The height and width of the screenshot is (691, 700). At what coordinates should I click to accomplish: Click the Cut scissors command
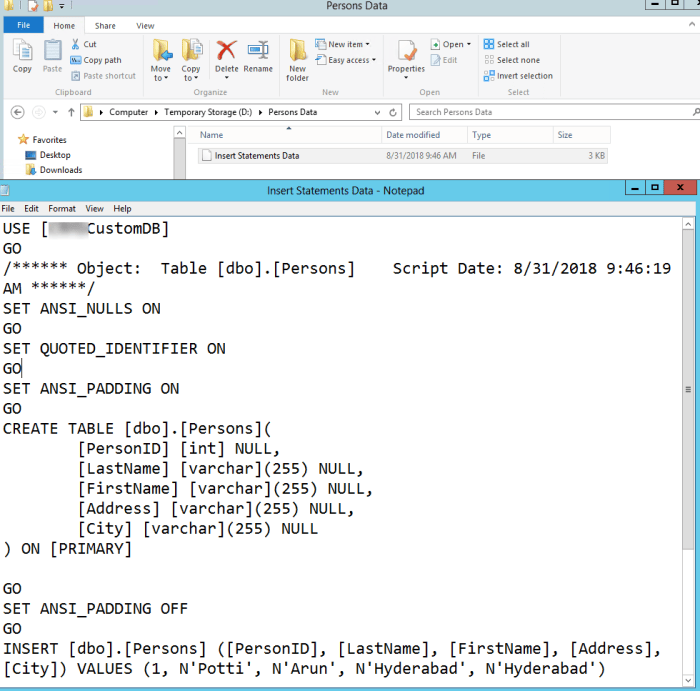coord(83,44)
